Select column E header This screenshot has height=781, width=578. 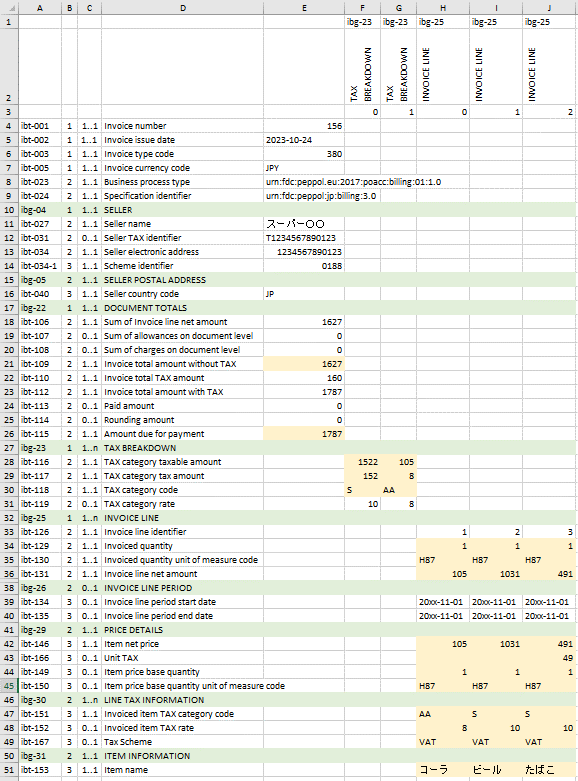304,8
